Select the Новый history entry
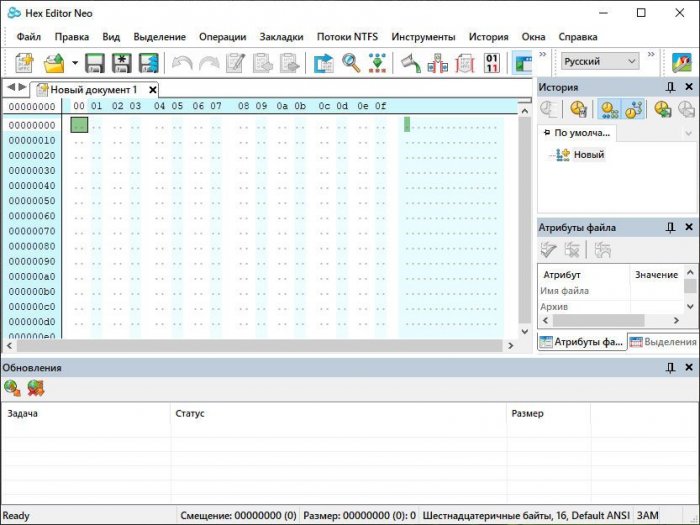700x525 pixels. [588, 155]
